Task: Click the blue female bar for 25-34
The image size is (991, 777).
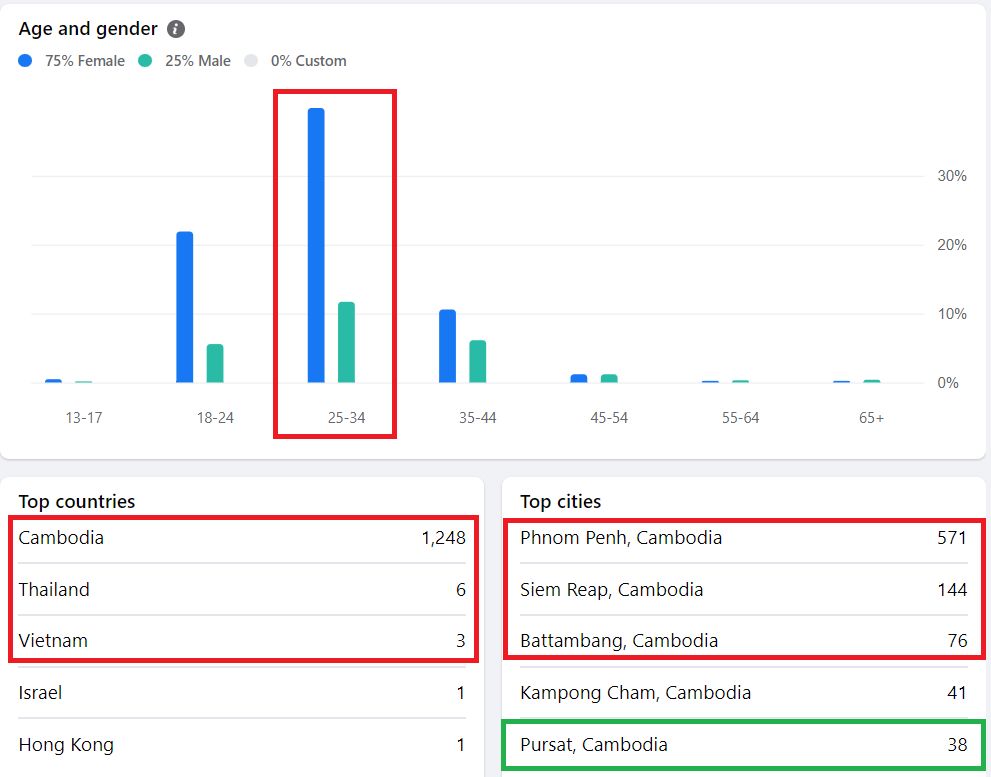Action: (316, 245)
